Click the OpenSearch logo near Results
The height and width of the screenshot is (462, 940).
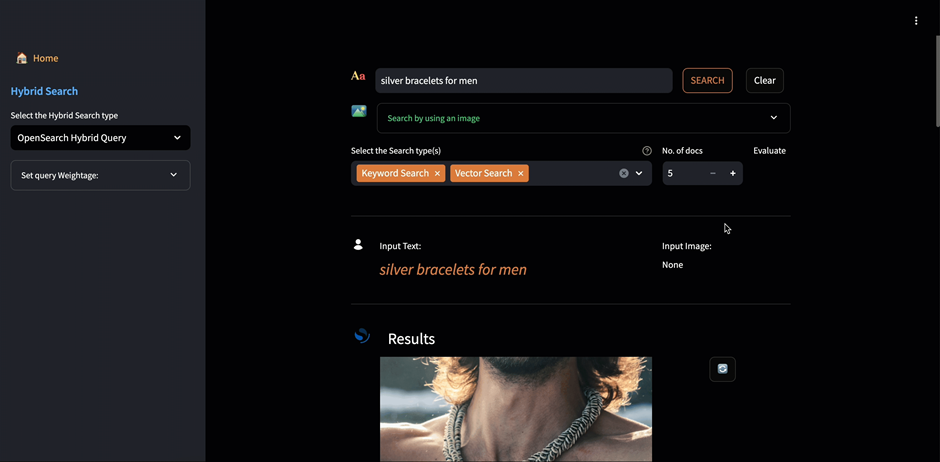coord(362,336)
